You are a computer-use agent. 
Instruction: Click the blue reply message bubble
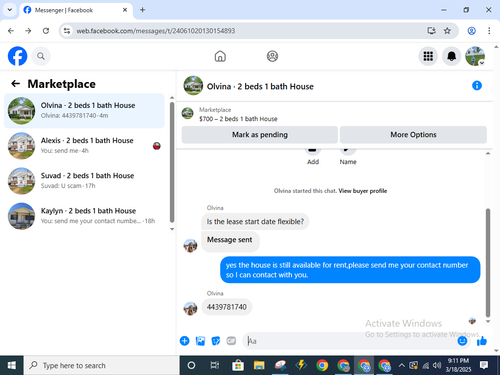click(350, 270)
